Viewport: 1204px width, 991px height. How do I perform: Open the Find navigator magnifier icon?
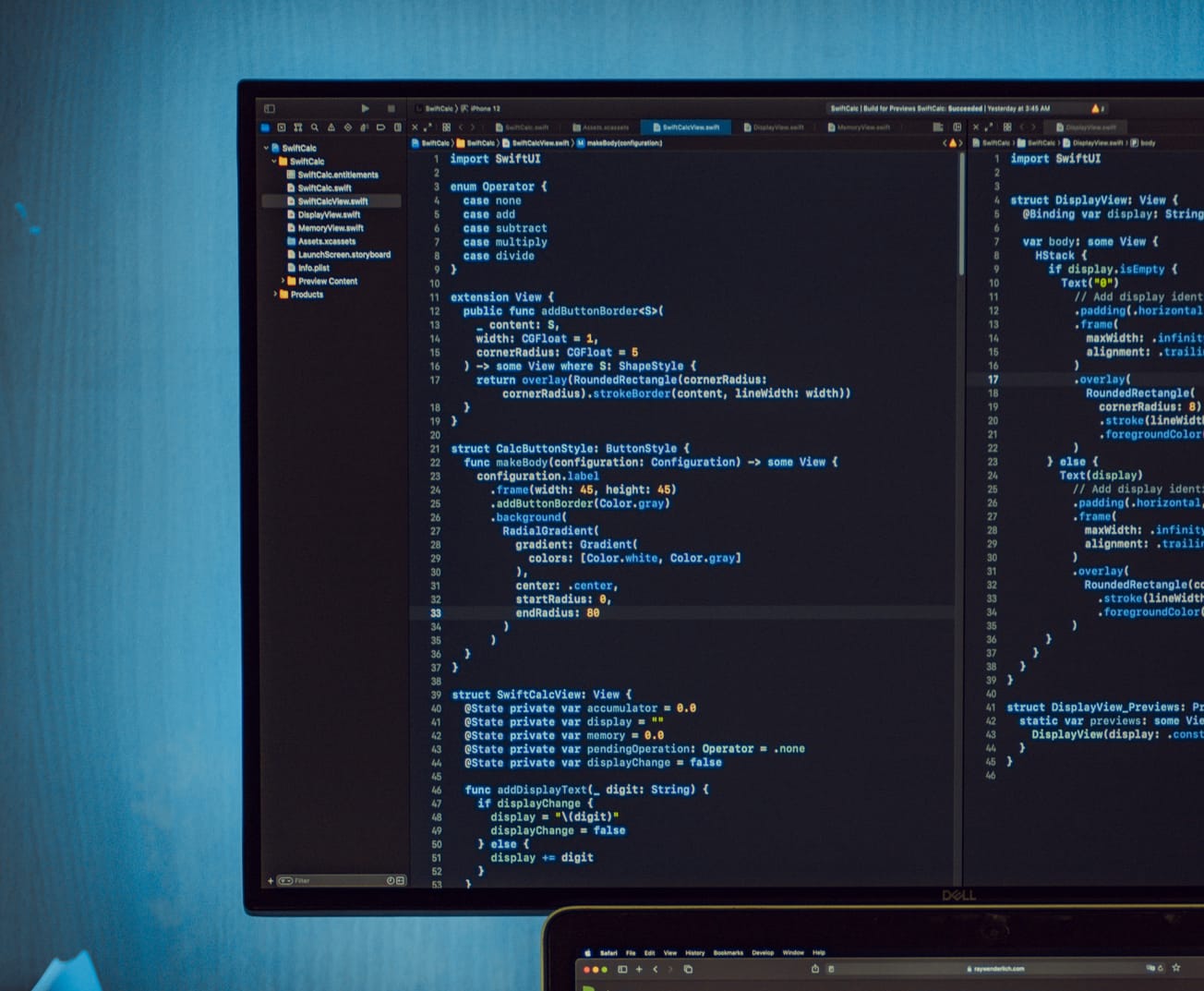(x=315, y=127)
